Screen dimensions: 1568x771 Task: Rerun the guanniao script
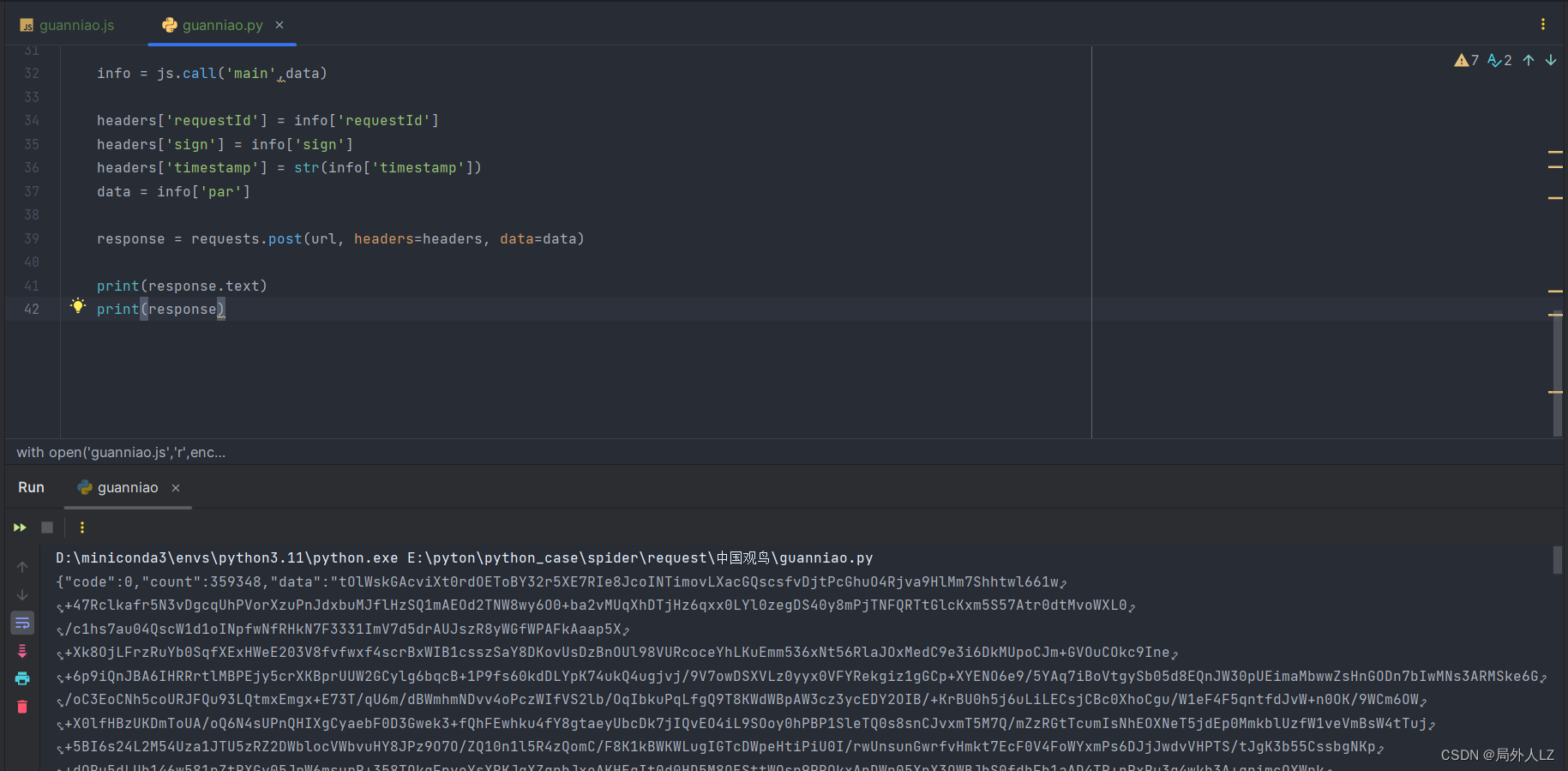coord(20,527)
